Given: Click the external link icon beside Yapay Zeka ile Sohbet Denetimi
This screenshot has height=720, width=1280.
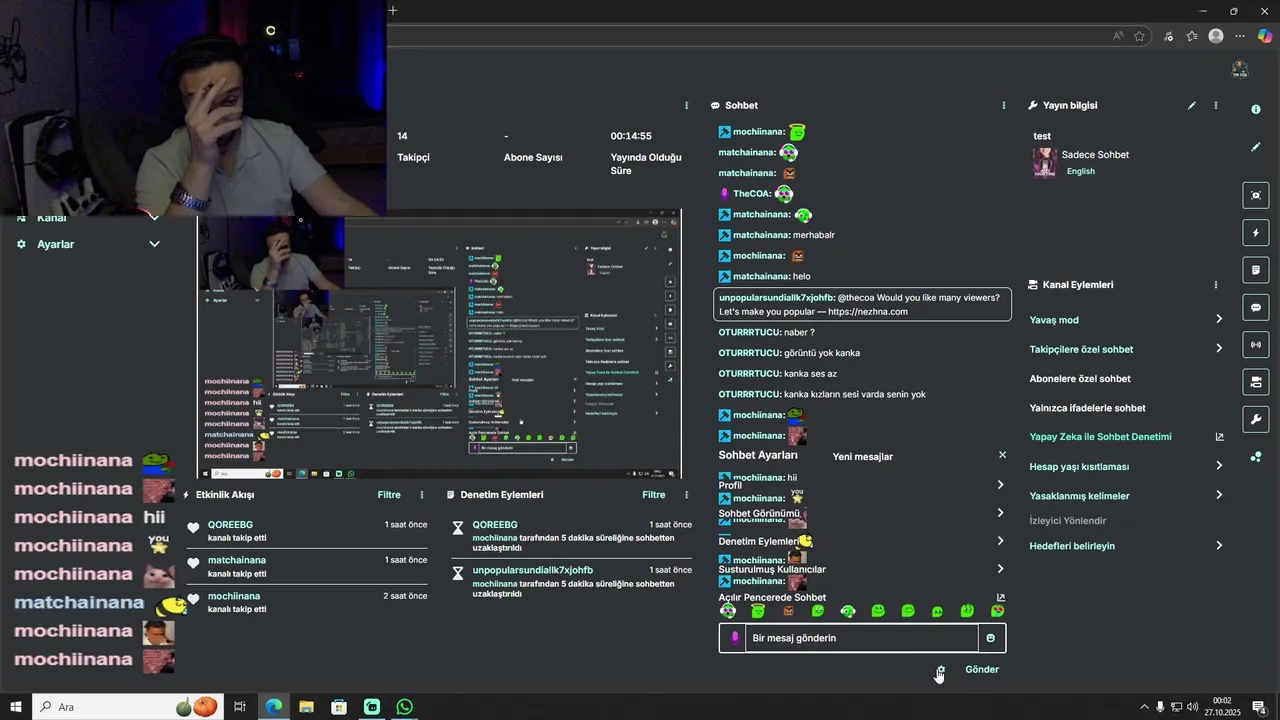Looking at the screenshot, I should tap(1219, 437).
